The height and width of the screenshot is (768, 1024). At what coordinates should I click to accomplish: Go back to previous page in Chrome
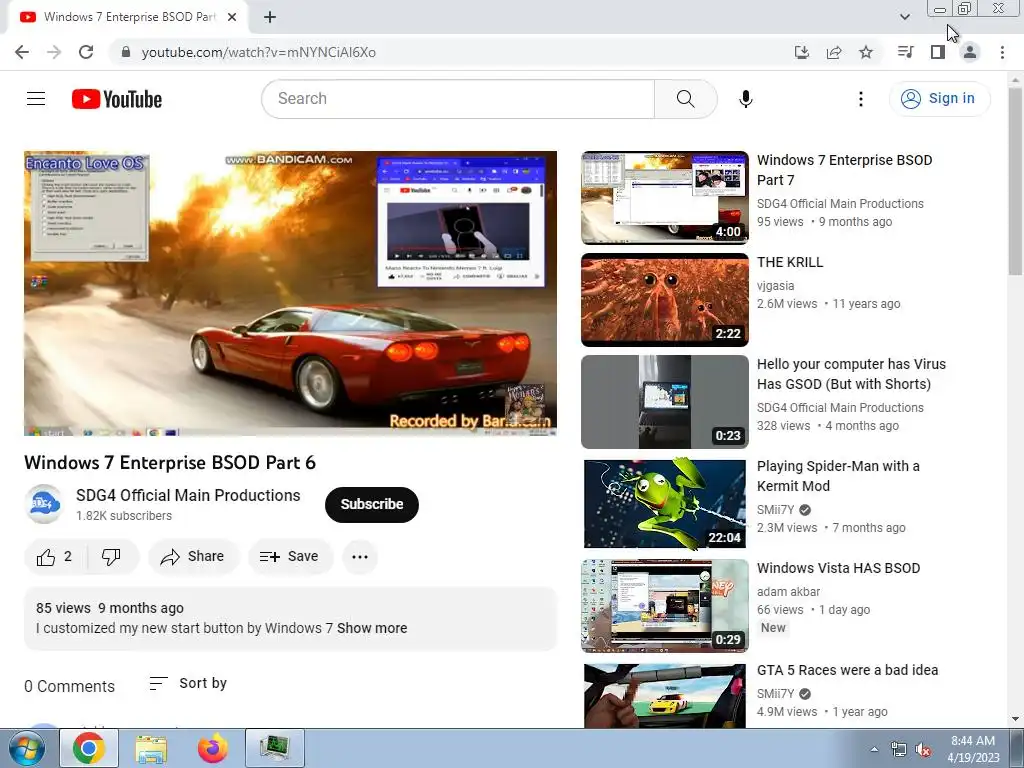point(22,52)
